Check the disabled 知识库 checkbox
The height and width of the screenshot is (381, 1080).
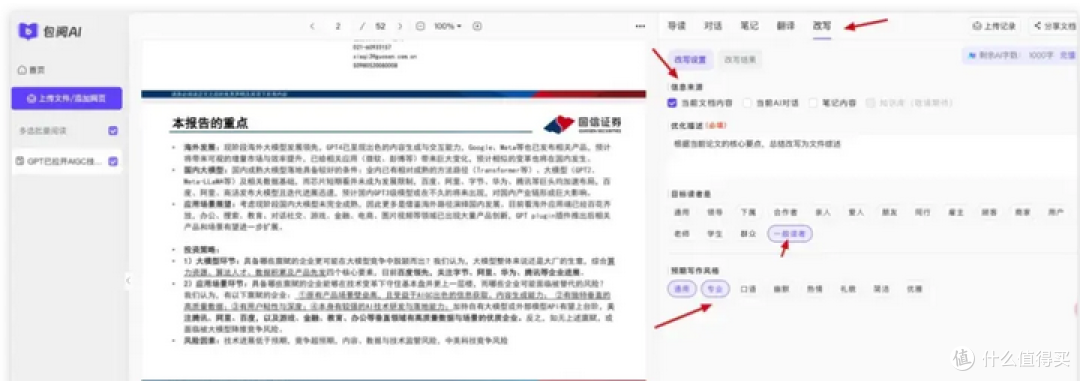tap(871, 103)
